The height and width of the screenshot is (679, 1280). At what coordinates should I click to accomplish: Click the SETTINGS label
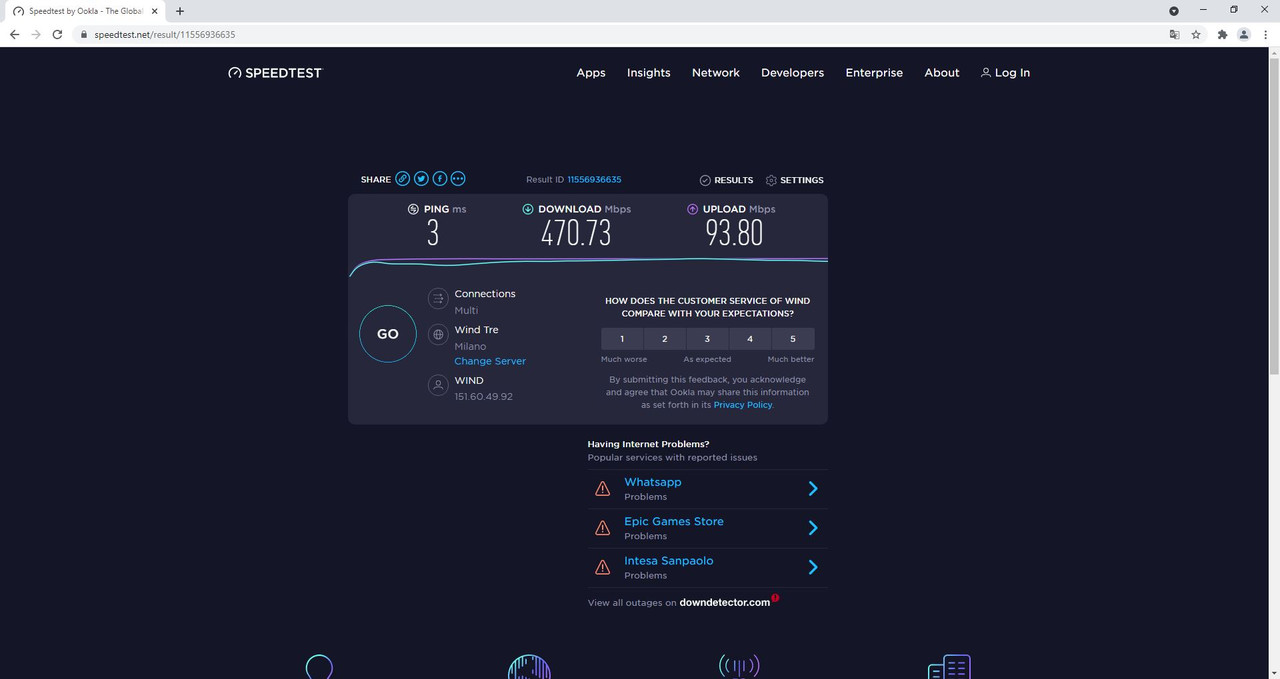[x=802, y=180]
